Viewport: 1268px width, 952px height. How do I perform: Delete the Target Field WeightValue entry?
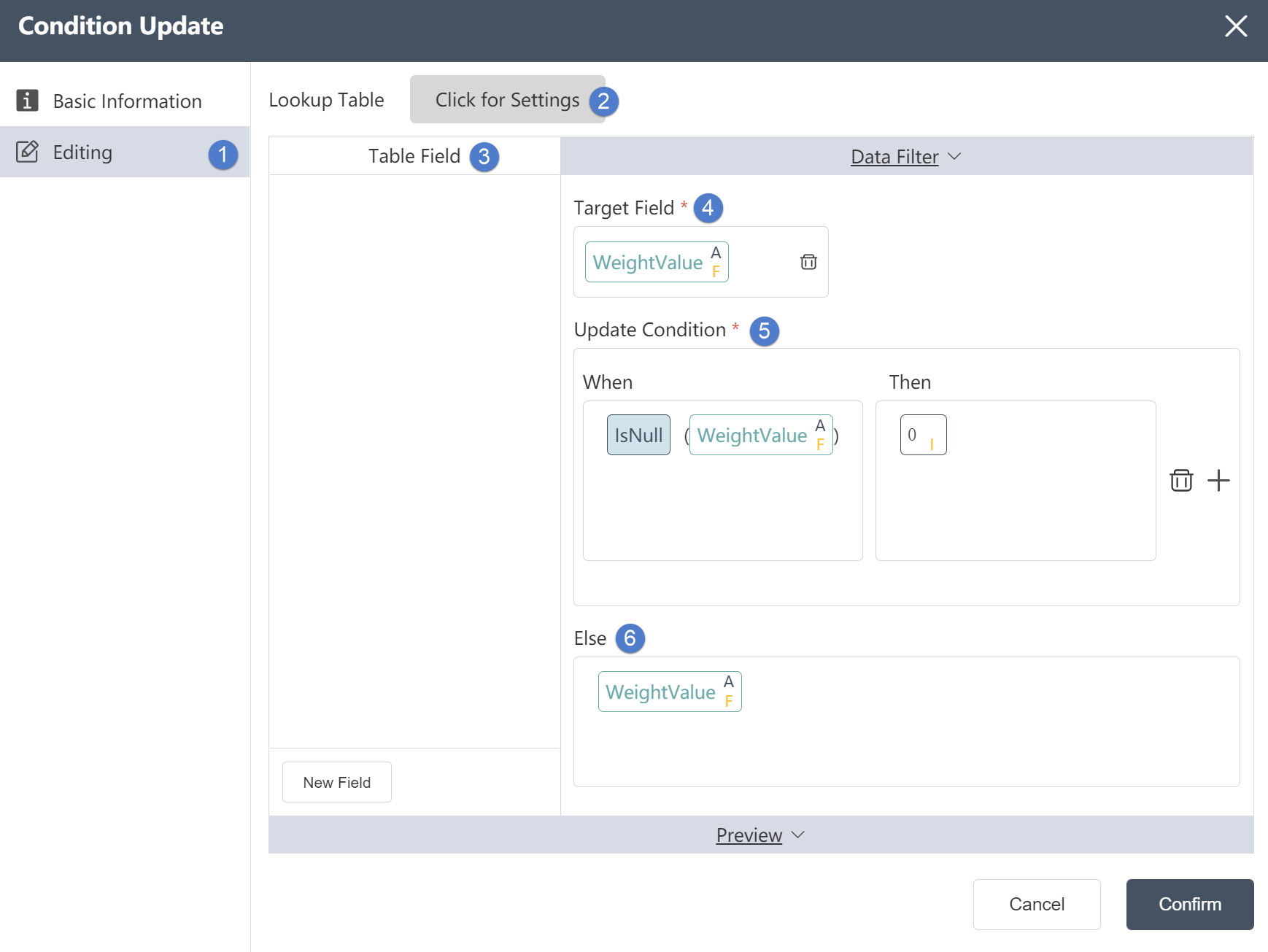tap(808, 262)
